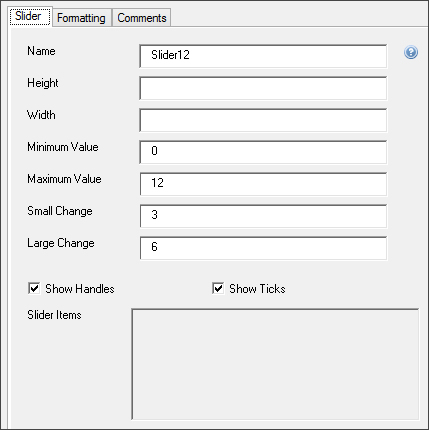
Task: Click into the empty Width field
Action: pos(263,120)
